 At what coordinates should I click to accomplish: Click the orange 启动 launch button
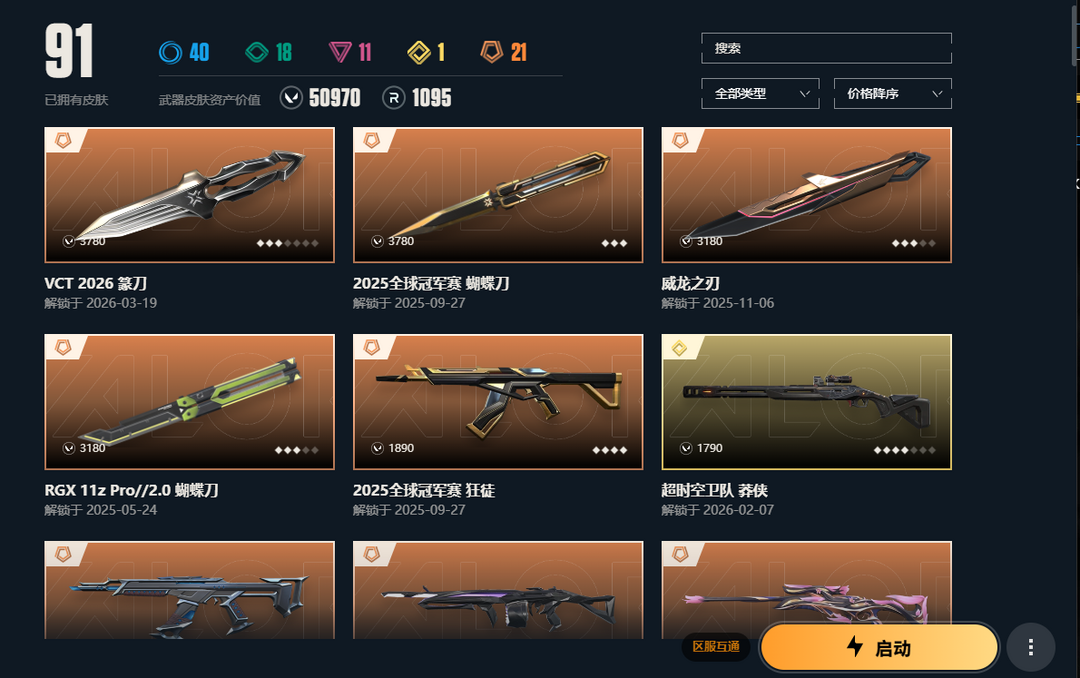[x=880, y=647]
